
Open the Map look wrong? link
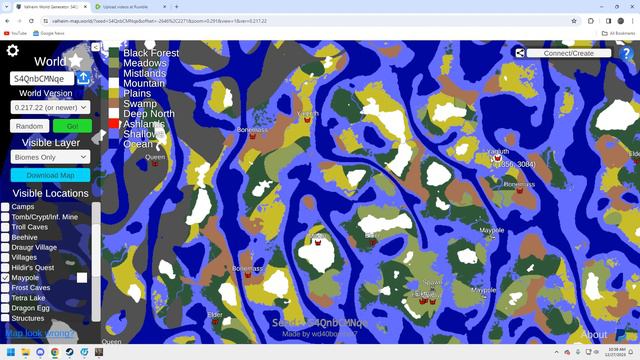coord(40,333)
